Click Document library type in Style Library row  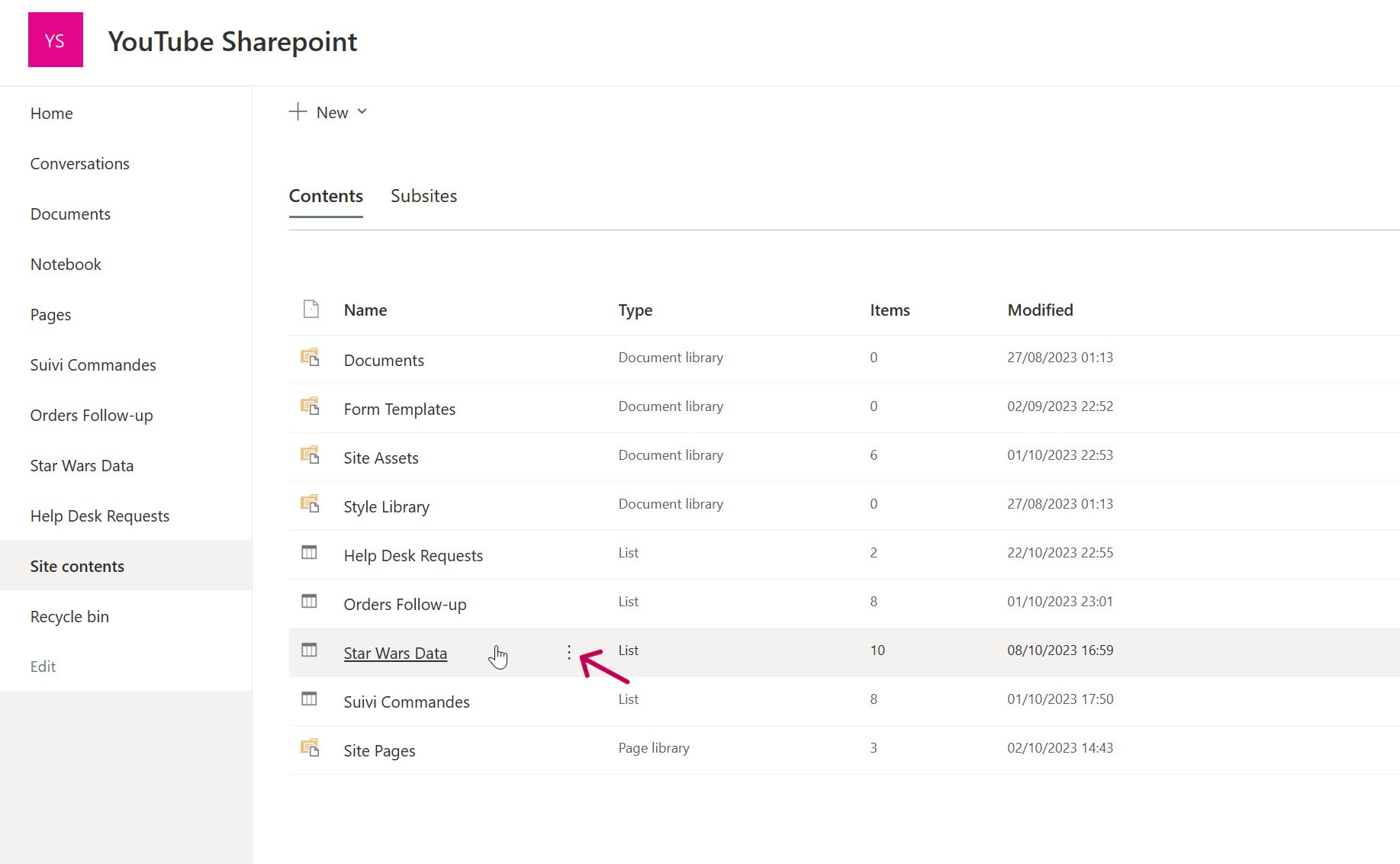[671, 504]
